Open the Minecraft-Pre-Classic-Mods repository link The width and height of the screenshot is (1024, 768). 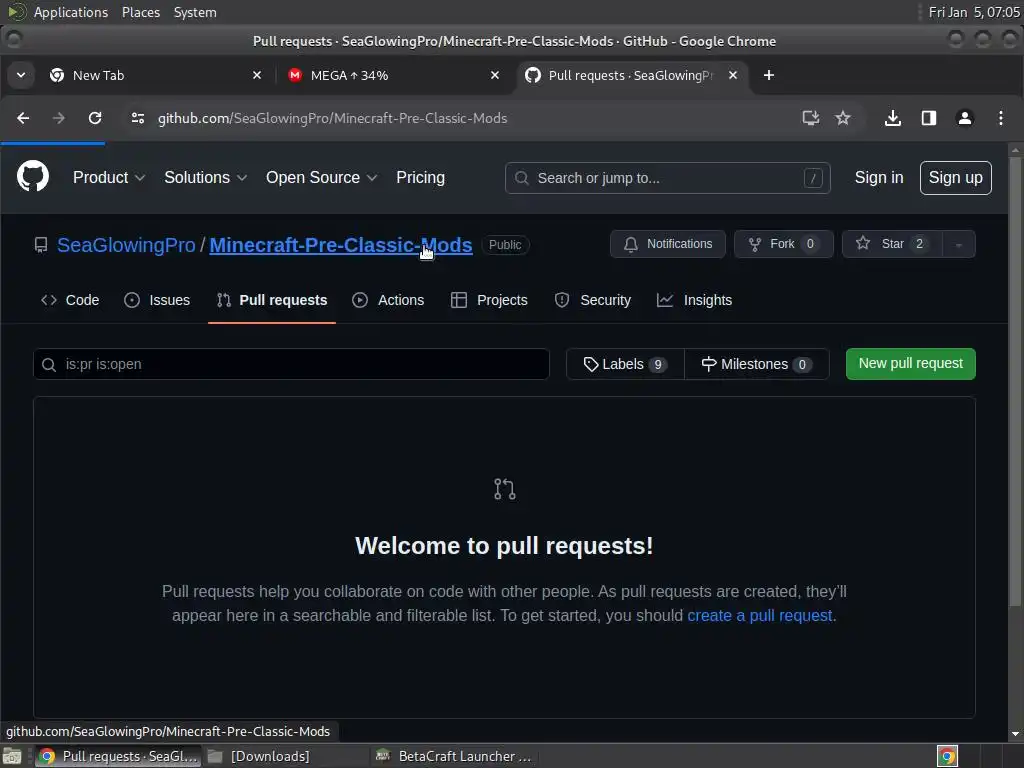click(340, 245)
